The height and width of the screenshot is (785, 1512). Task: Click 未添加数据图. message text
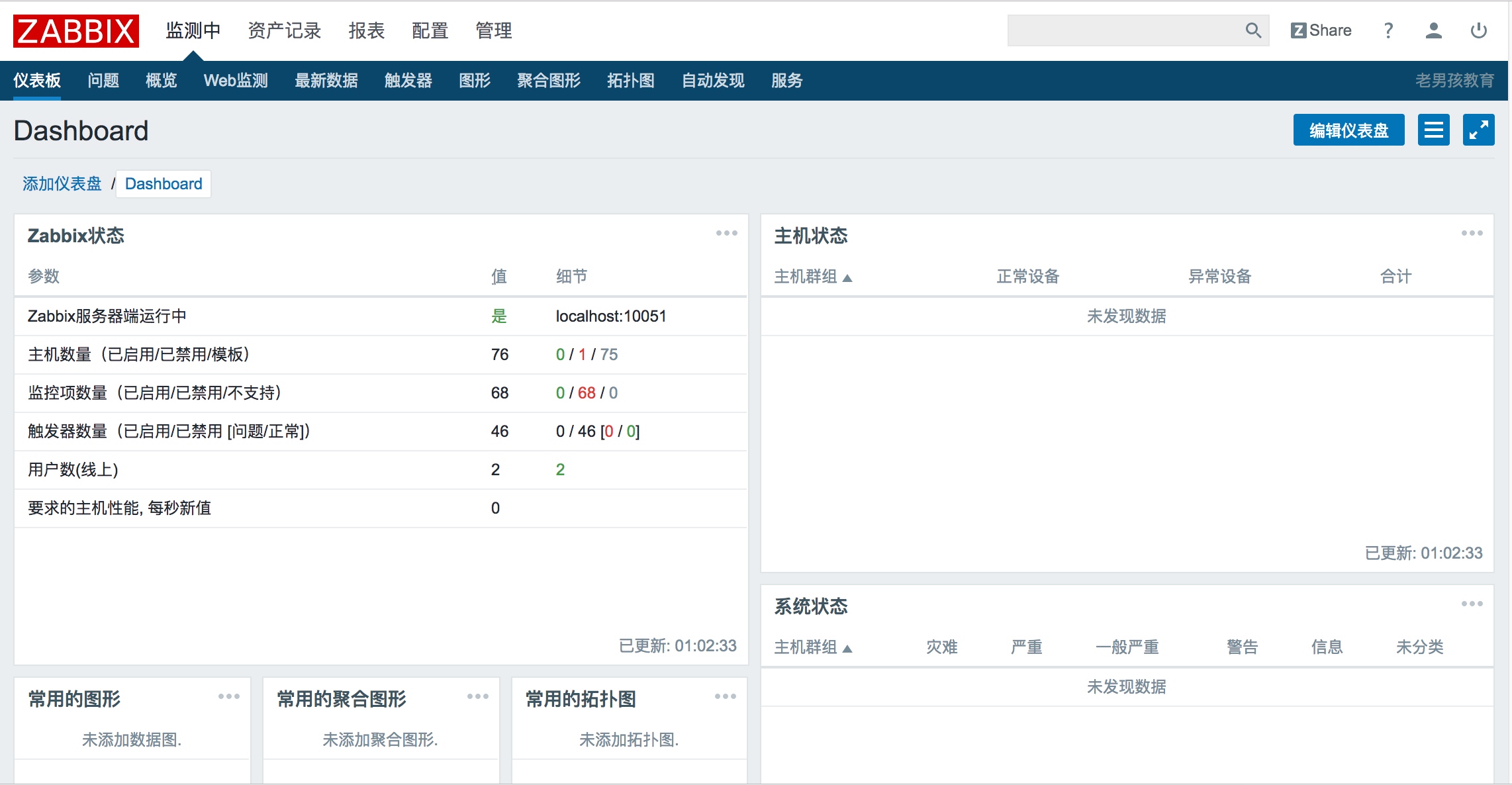click(x=132, y=740)
